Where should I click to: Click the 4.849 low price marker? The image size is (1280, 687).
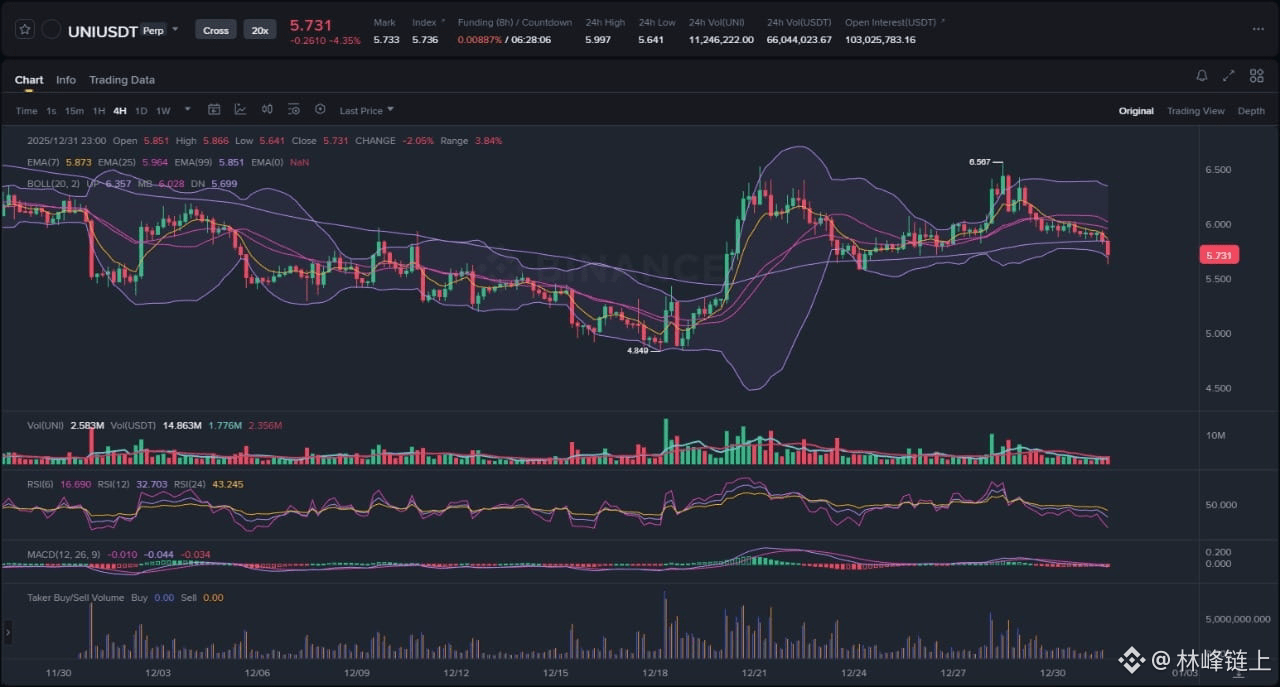(x=638, y=351)
